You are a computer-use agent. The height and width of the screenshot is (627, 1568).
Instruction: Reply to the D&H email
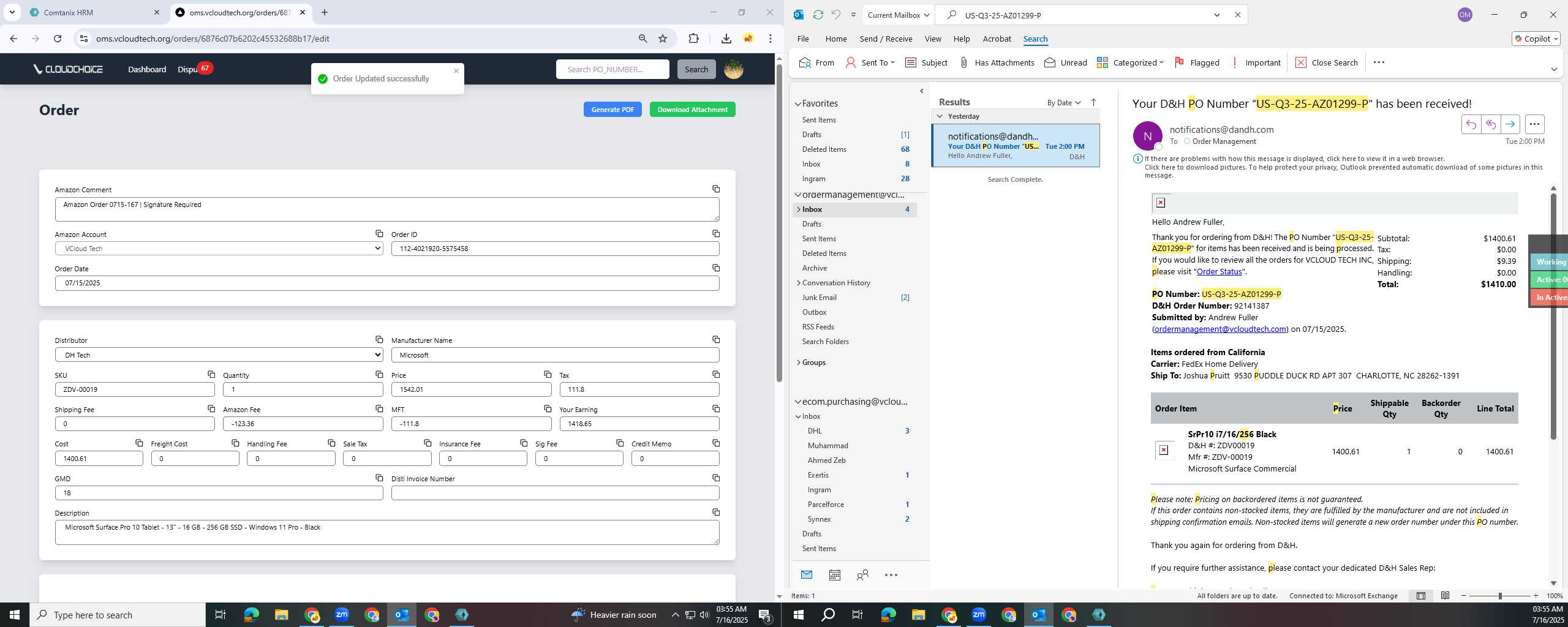click(x=1471, y=124)
